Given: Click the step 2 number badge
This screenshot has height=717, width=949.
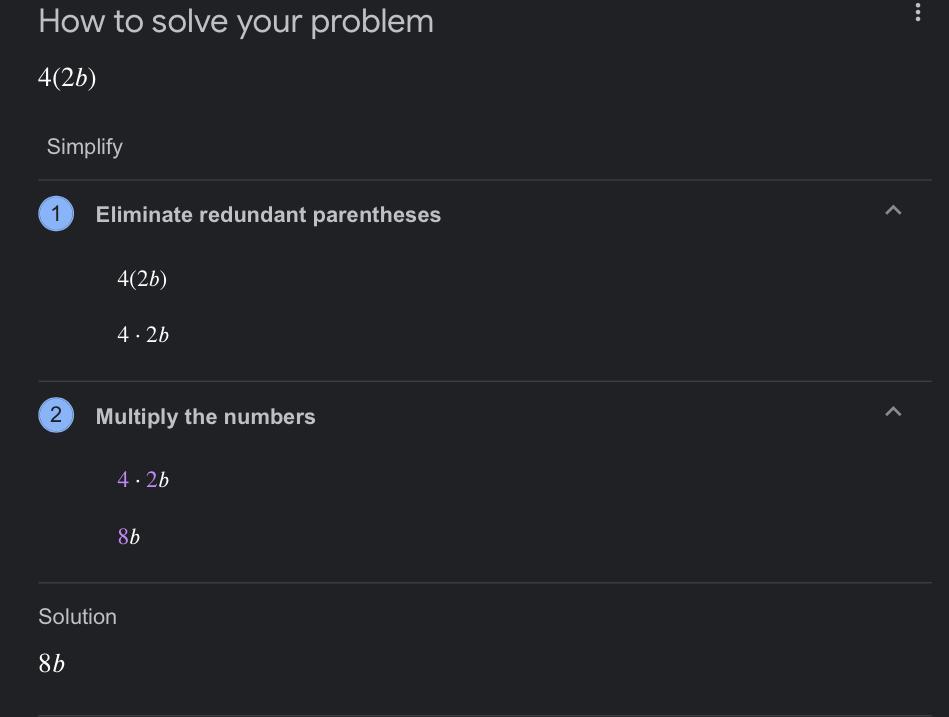Looking at the screenshot, I should tap(56, 415).
